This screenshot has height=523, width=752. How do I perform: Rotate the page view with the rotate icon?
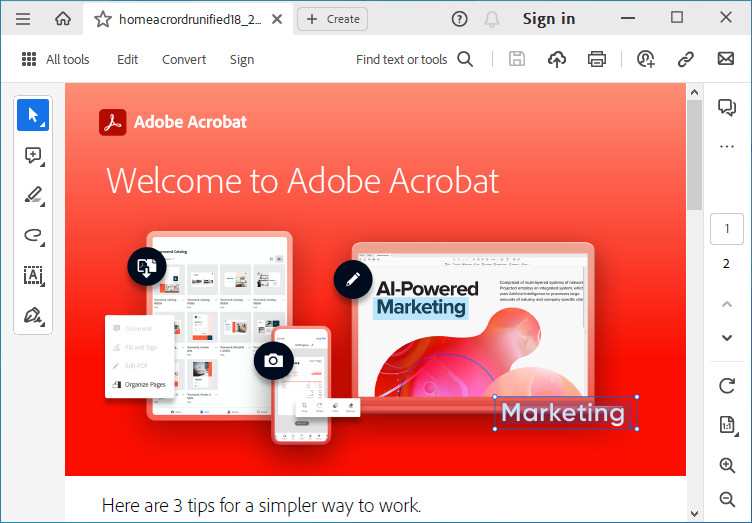pos(727,386)
